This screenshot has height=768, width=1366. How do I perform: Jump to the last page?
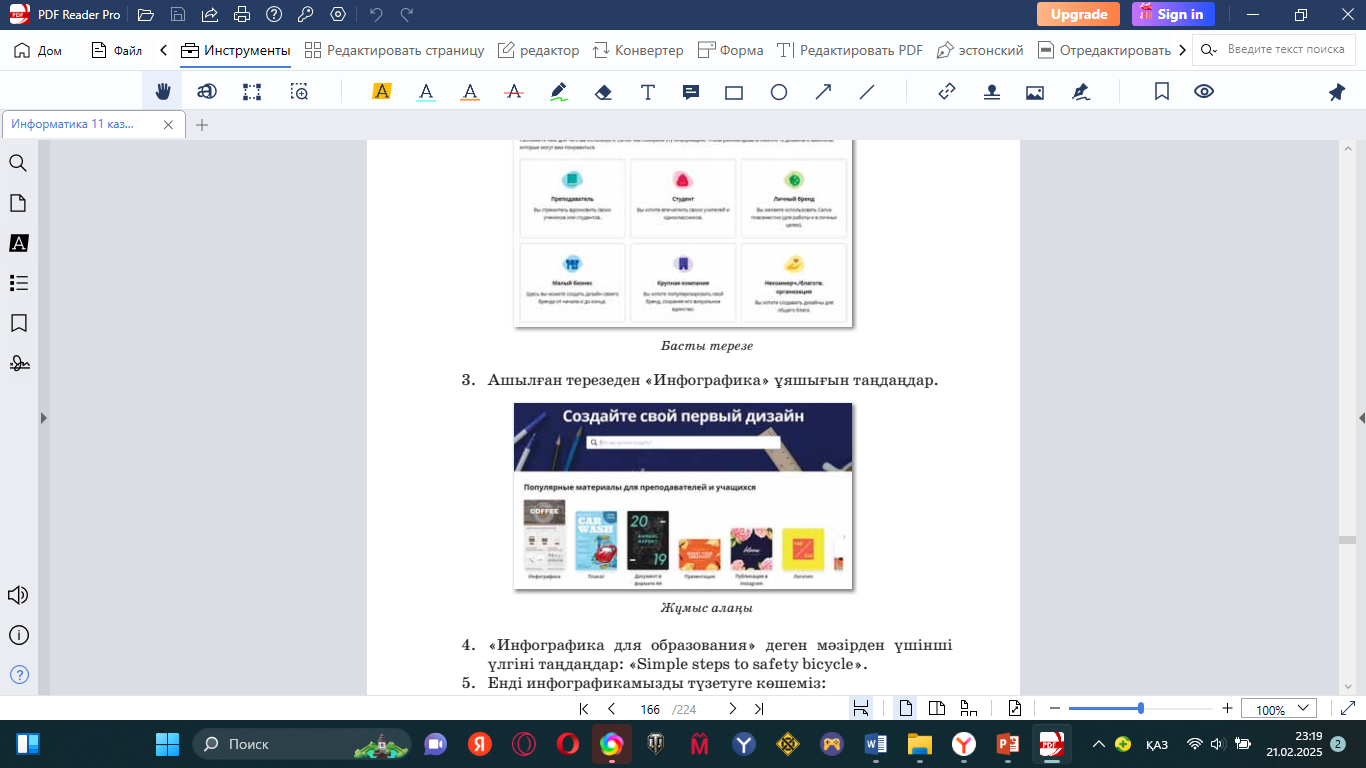(759, 709)
